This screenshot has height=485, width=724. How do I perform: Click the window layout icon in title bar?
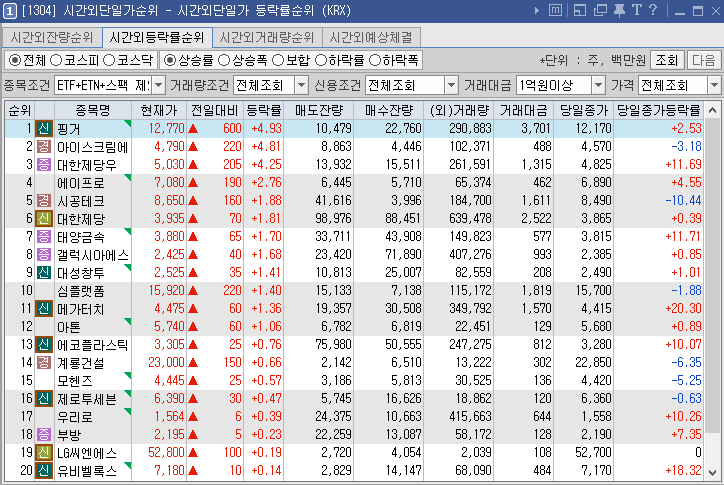tap(579, 10)
